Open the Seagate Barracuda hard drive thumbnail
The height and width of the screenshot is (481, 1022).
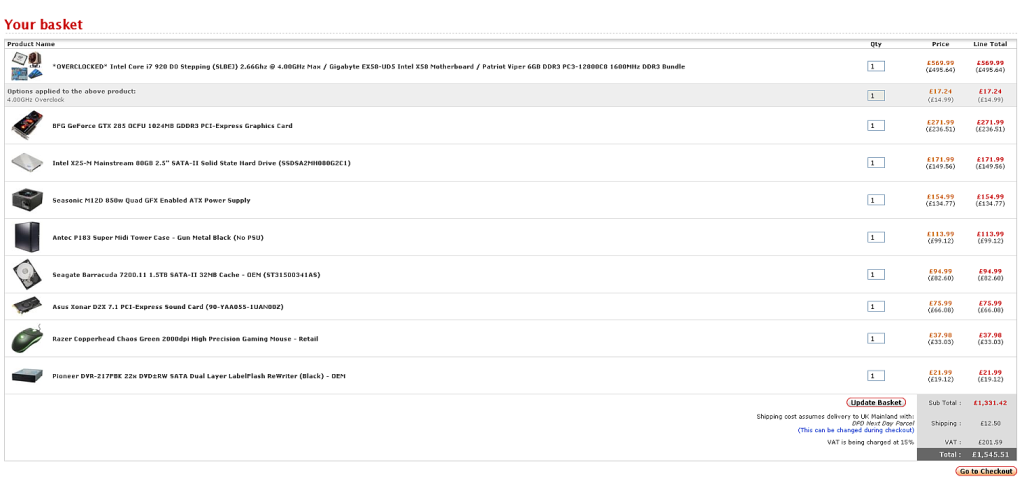point(27,274)
